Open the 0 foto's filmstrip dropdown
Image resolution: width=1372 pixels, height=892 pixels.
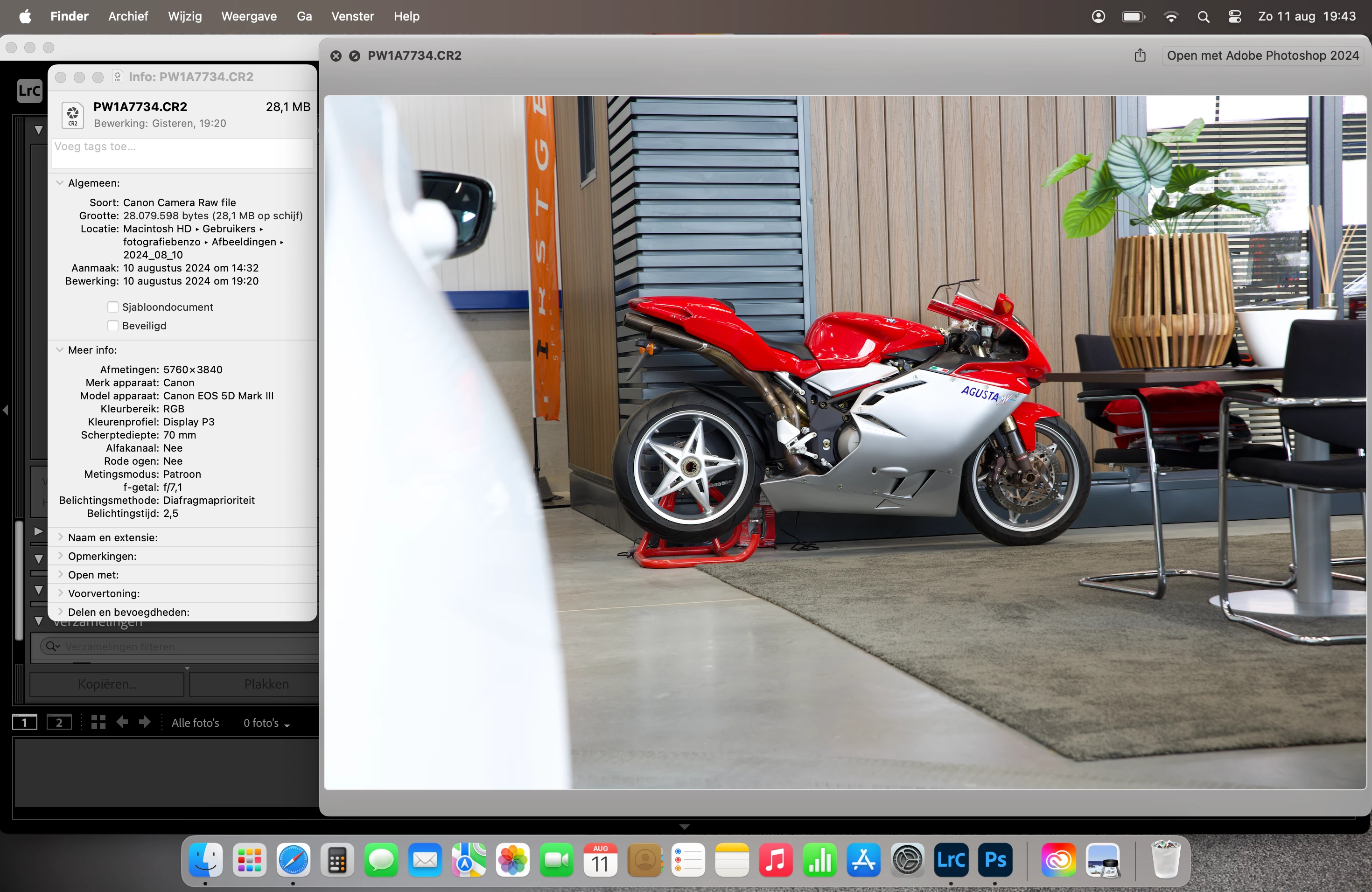[x=266, y=723]
